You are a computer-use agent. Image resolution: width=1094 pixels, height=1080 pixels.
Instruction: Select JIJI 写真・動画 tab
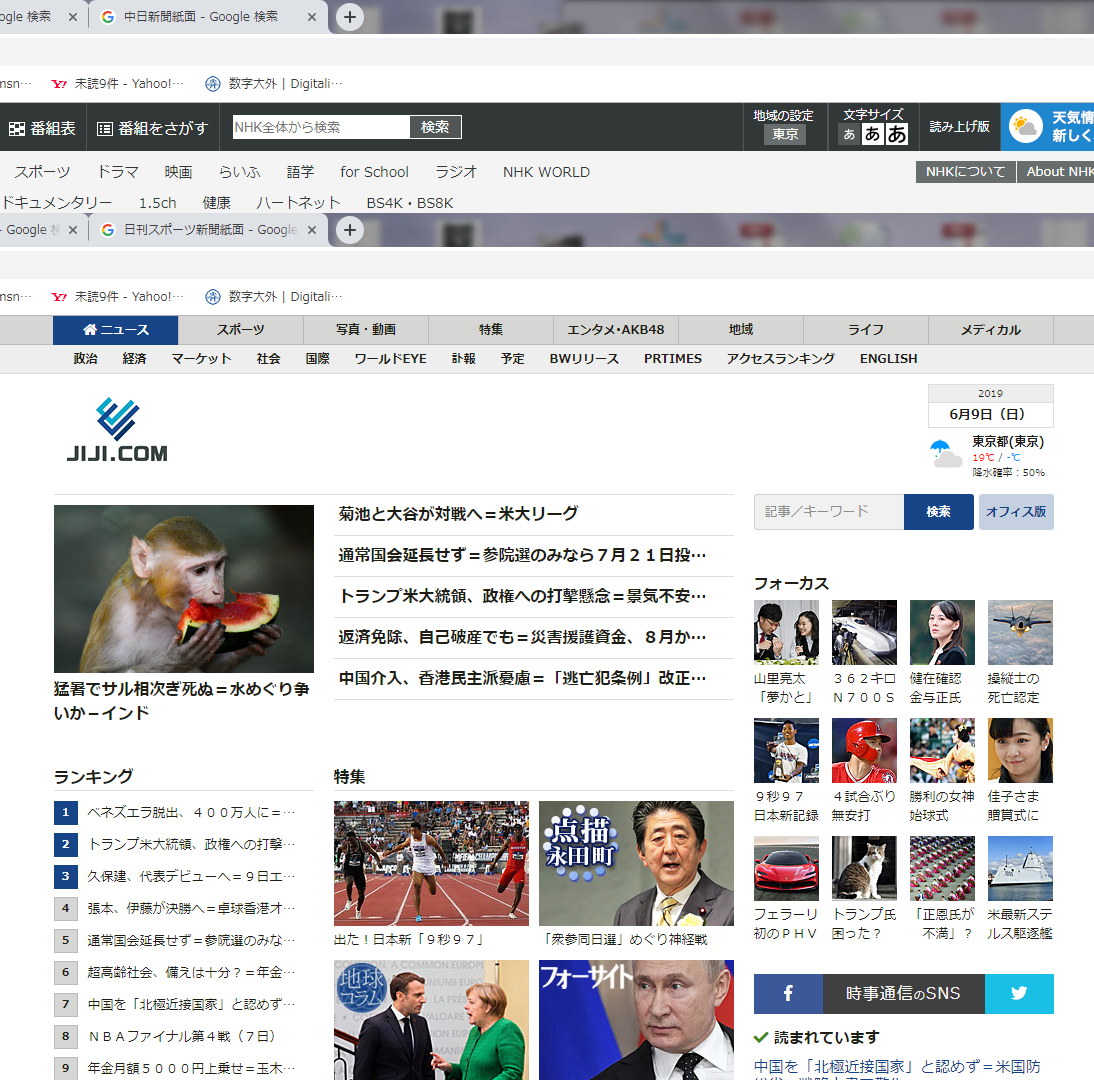[x=366, y=330]
